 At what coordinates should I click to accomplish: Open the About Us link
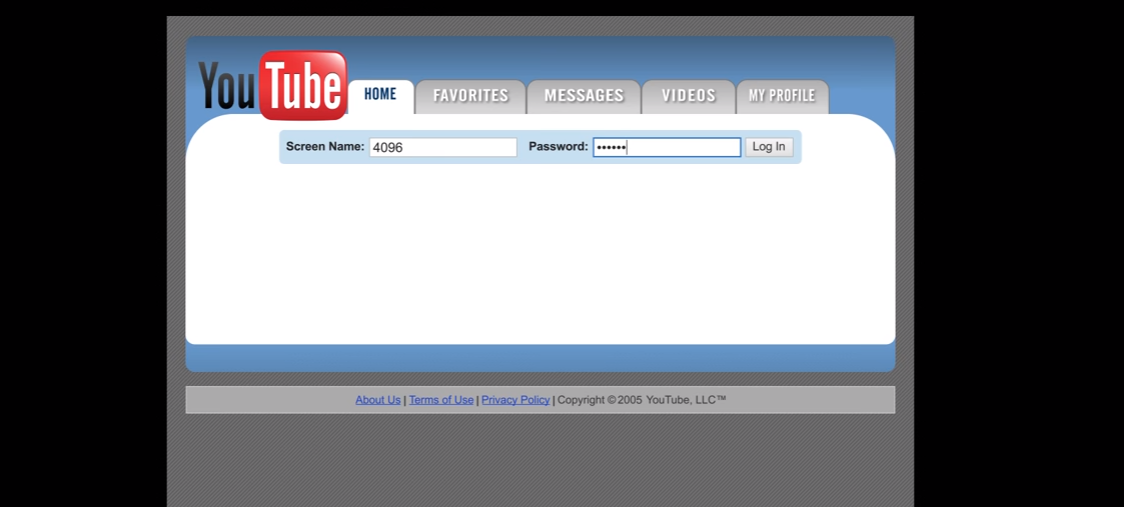(x=378, y=400)
